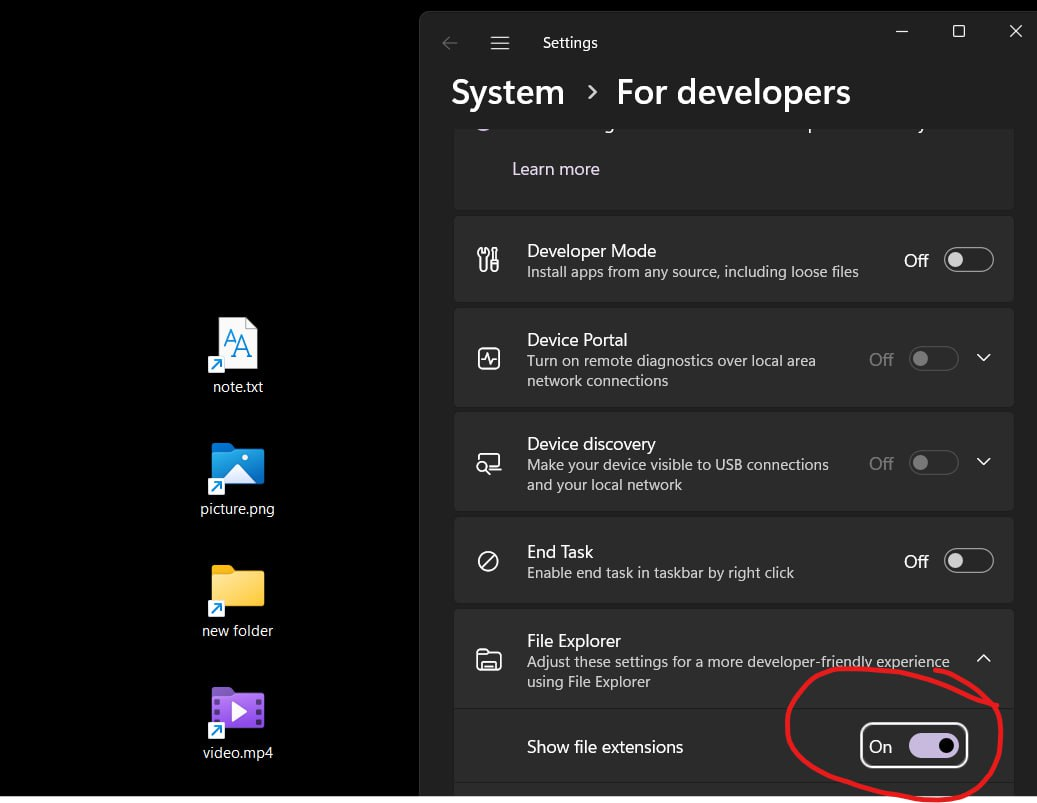Click the Device discovery icon

tap(489, 463)
